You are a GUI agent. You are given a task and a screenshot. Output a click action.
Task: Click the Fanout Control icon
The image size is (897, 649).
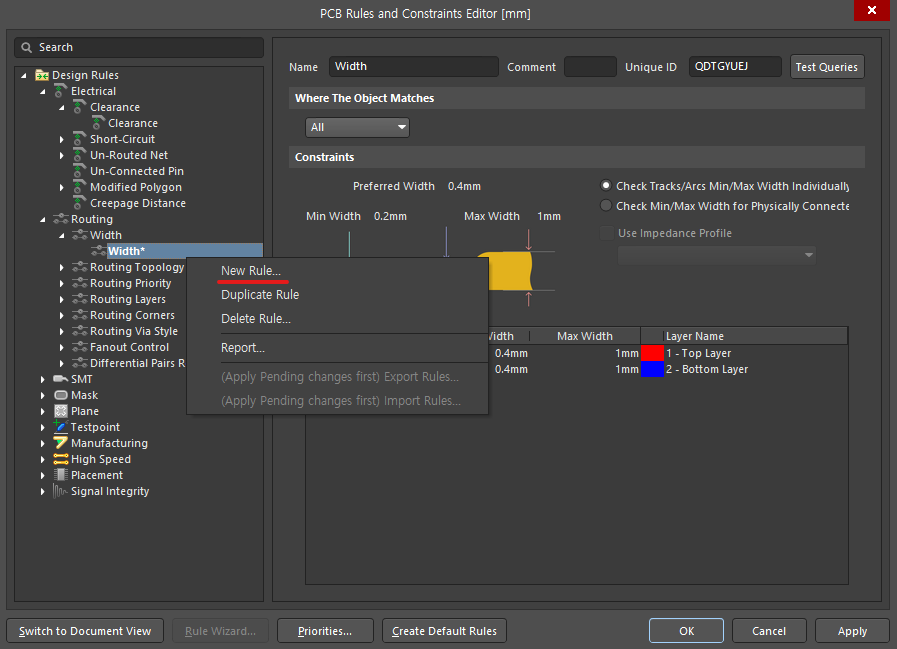tap(80, 347)
